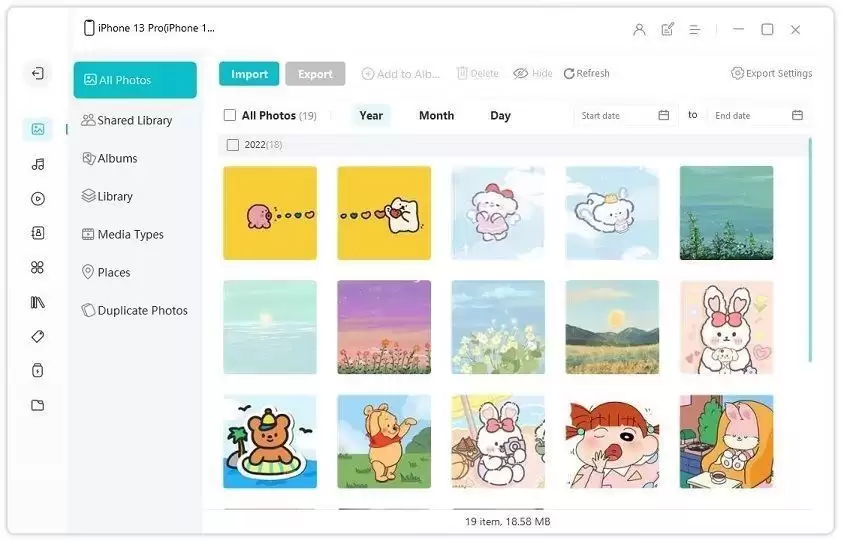Click the user account icon
Viewport: 841px width, 541px height.
point(639,29)
